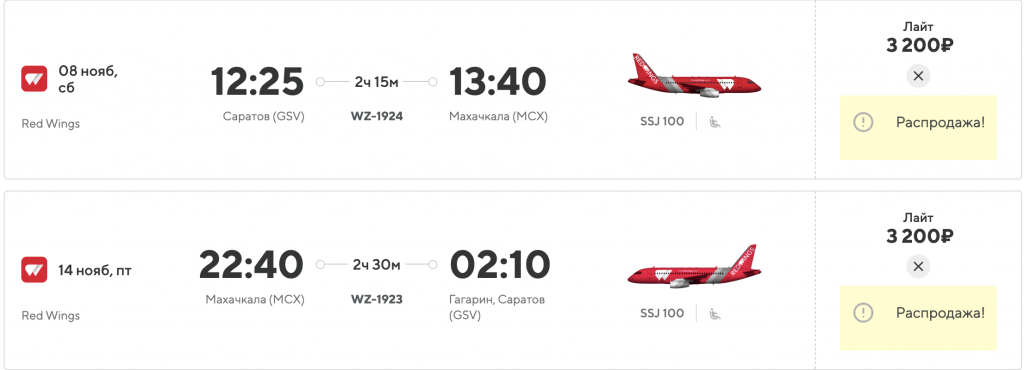Image resolution: width=1024 pixels, height=370 pixels.
Task: Click the second Распродажа! sale banner
Action: (918, 318)
